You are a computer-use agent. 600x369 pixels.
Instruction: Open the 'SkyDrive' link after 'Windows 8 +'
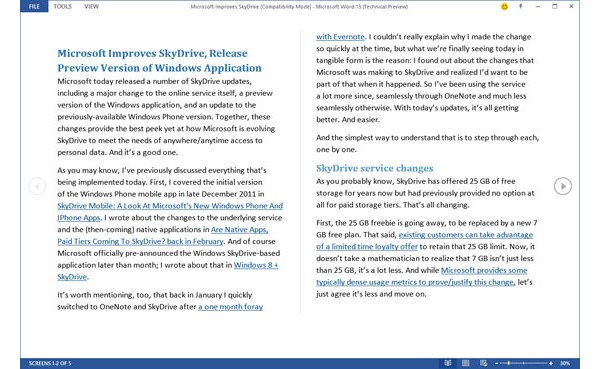pos(72,277)
